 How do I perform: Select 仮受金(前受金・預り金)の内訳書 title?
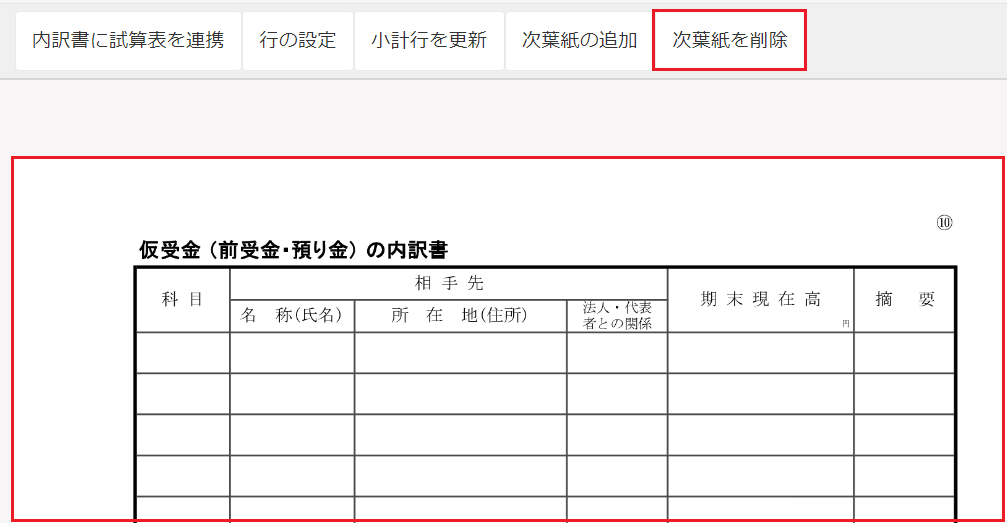point(293,250)
